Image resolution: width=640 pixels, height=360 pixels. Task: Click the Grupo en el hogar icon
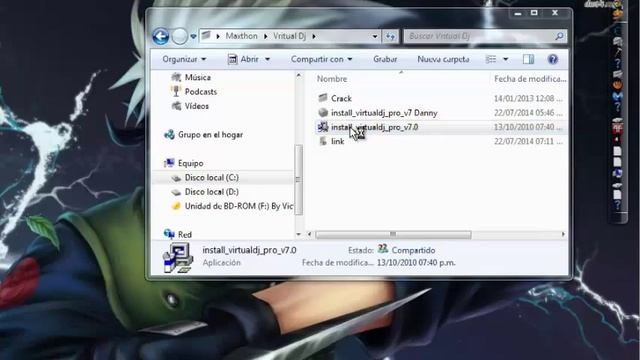tap(169, 135)
